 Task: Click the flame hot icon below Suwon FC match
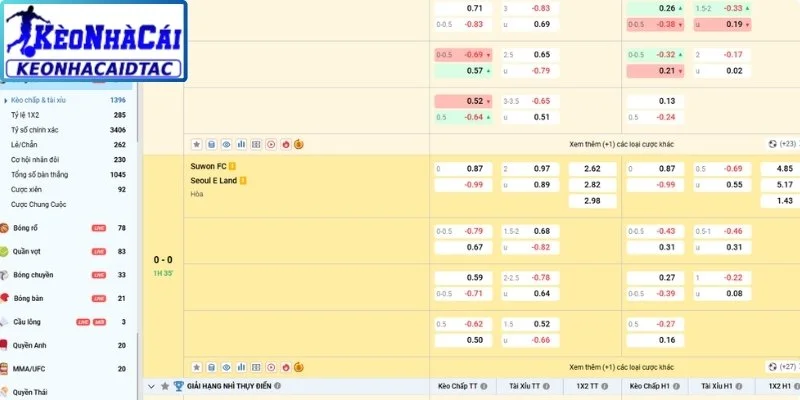point(286,367)
